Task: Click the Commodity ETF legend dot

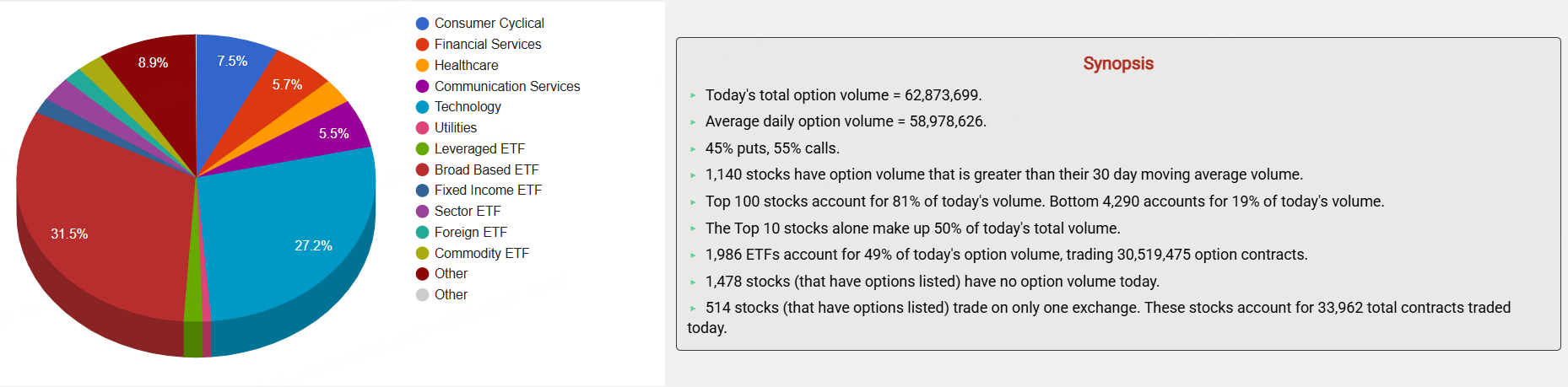Action: point(422,253)
